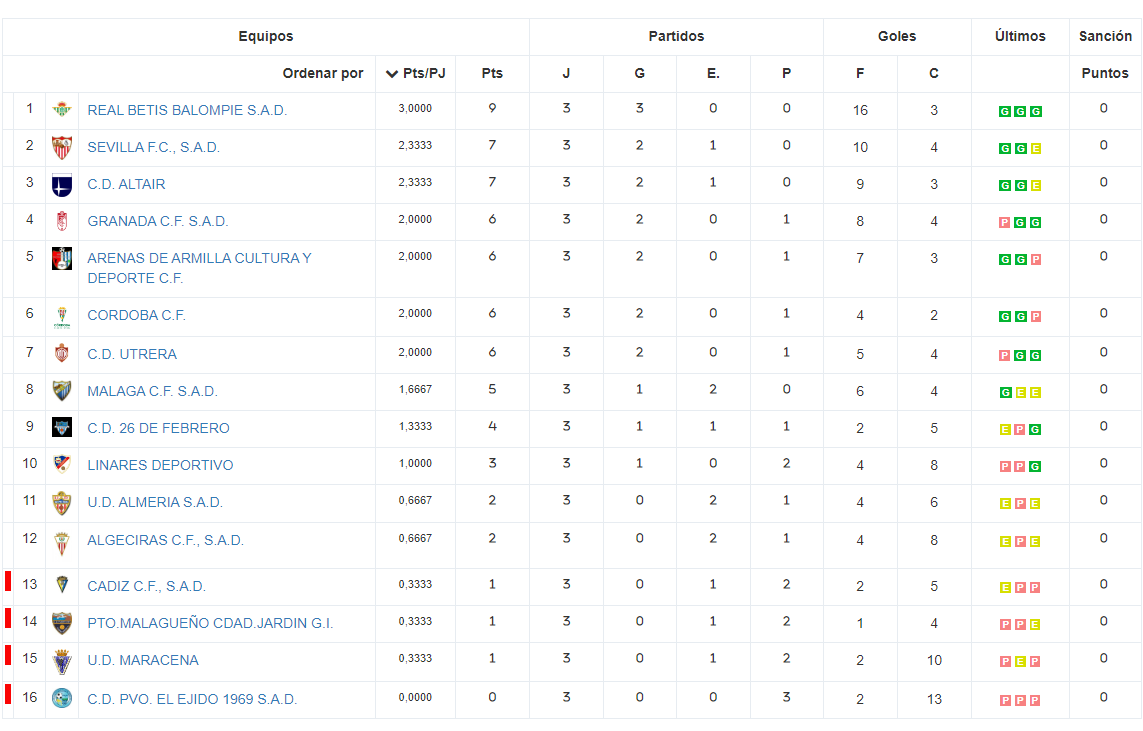Click Betis goals-for value 16
The image size is (1143, 731).
click(860, 111)
